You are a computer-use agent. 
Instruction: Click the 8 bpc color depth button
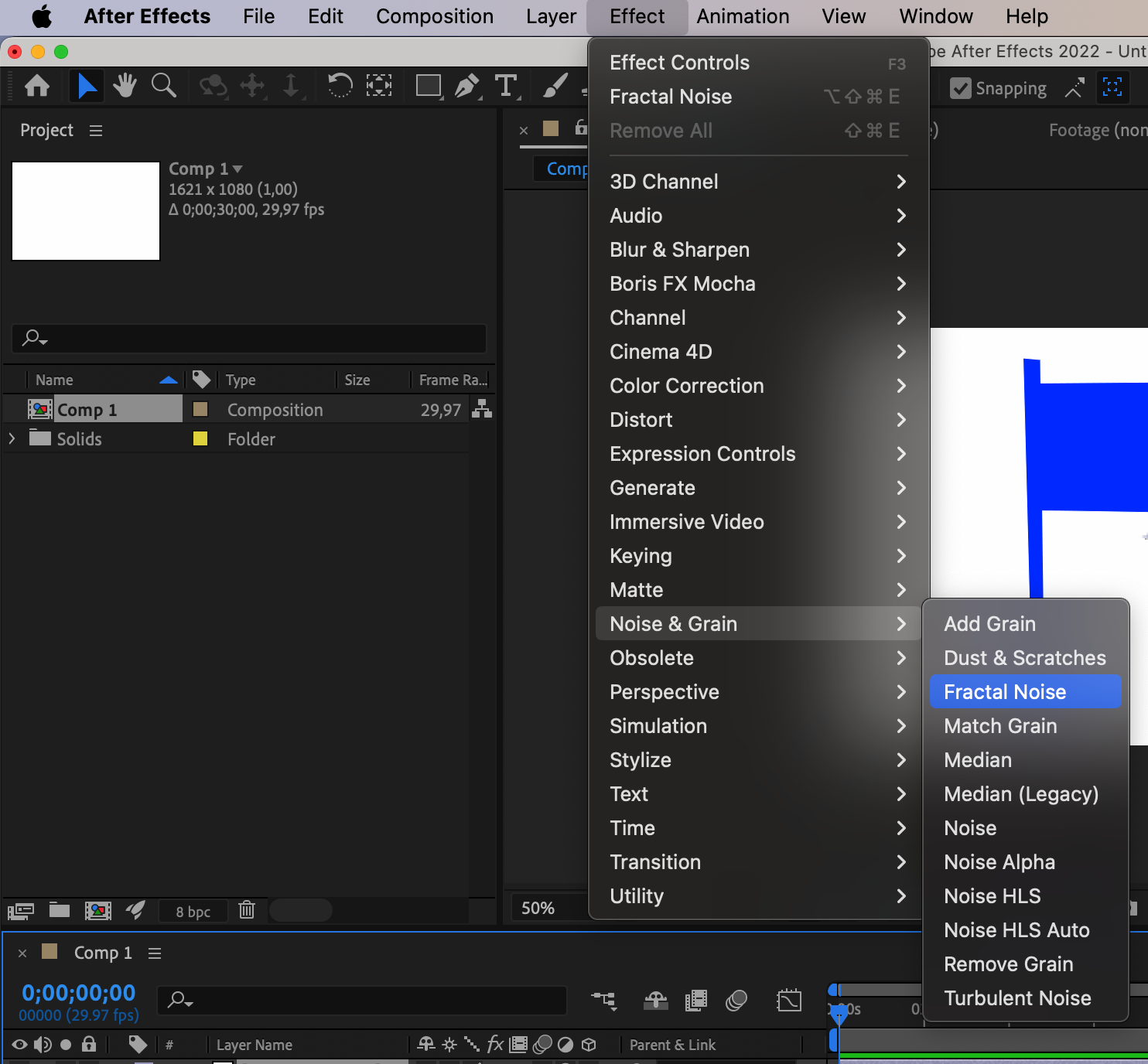point(193,911)
